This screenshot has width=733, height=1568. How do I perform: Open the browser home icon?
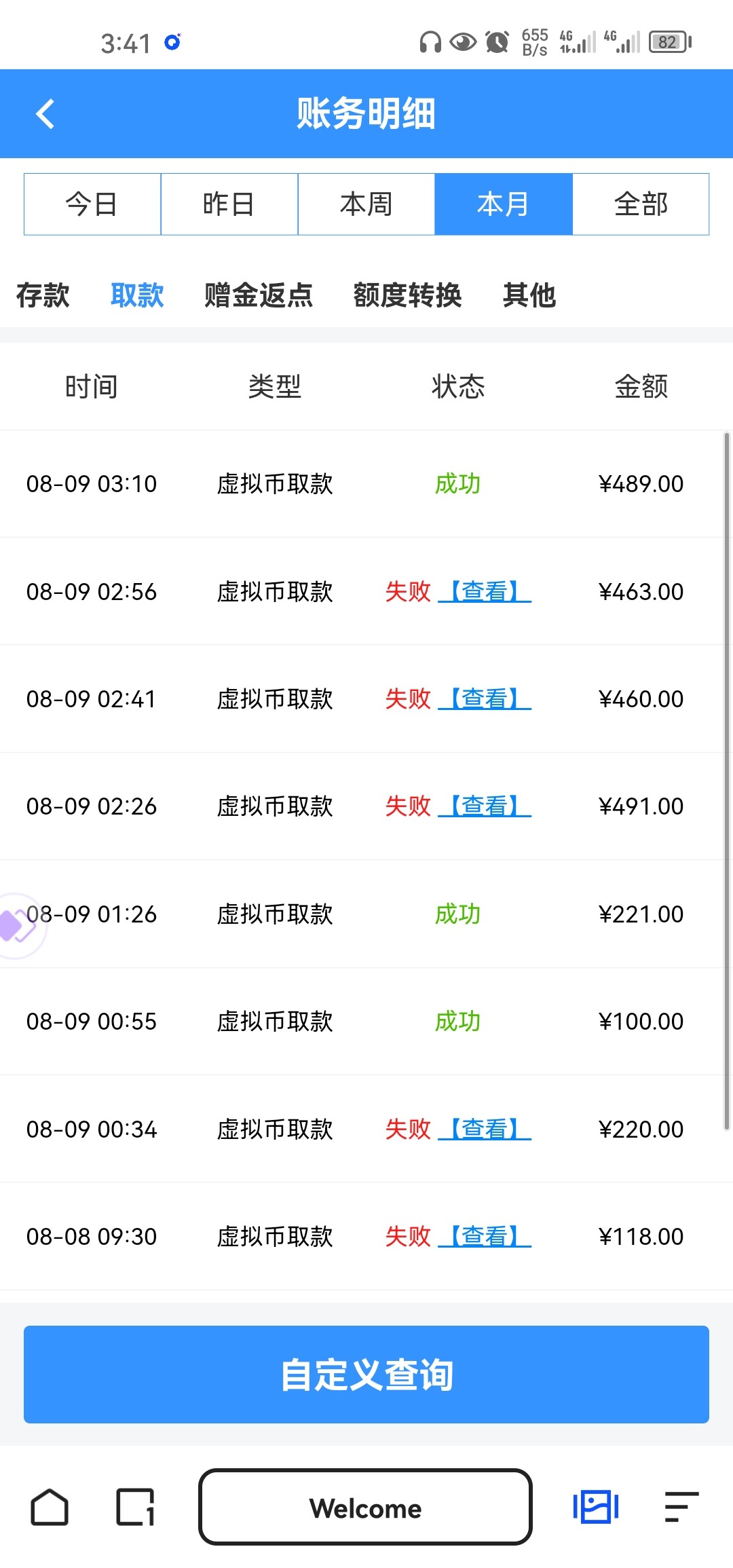coord(50,1508)
